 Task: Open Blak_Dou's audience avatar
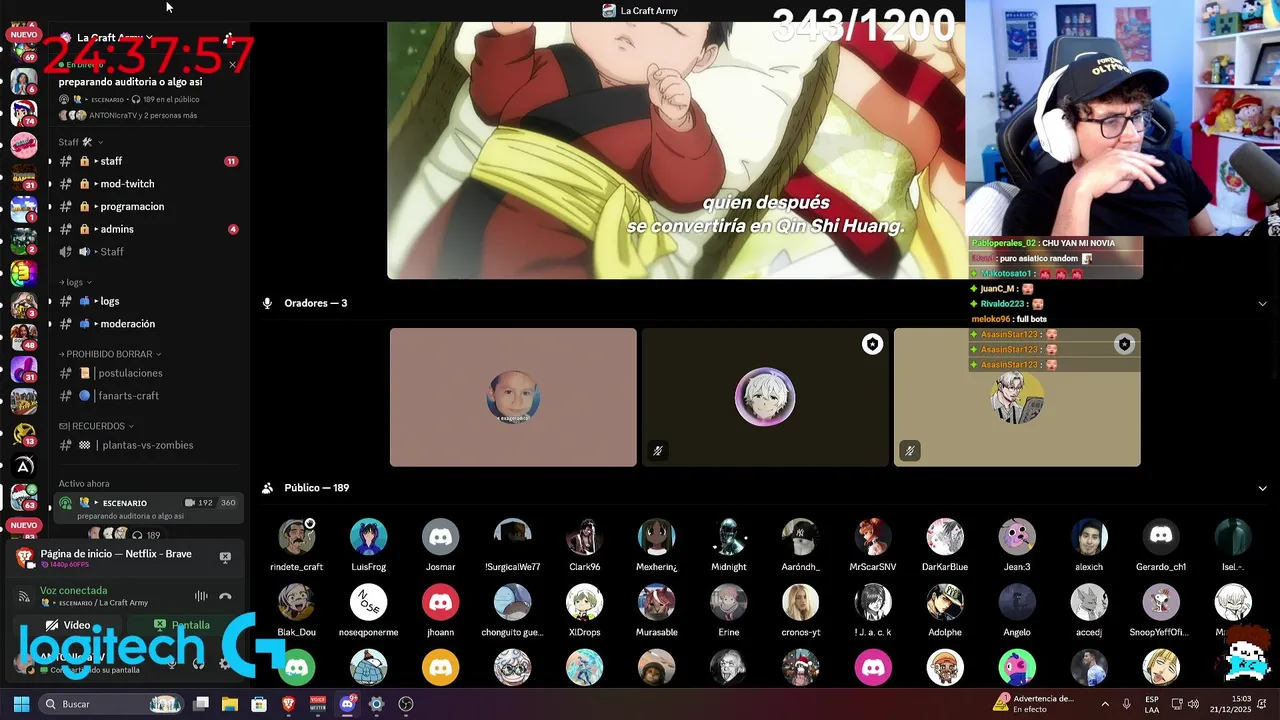[297, 603]
